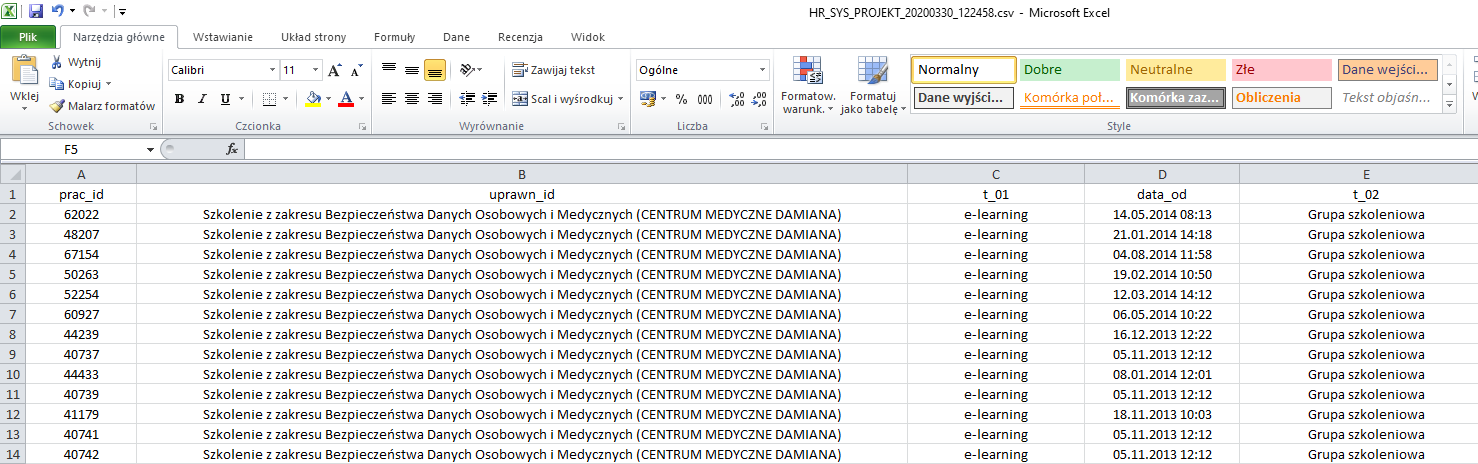Toggle italic formatting

point(202,99)
